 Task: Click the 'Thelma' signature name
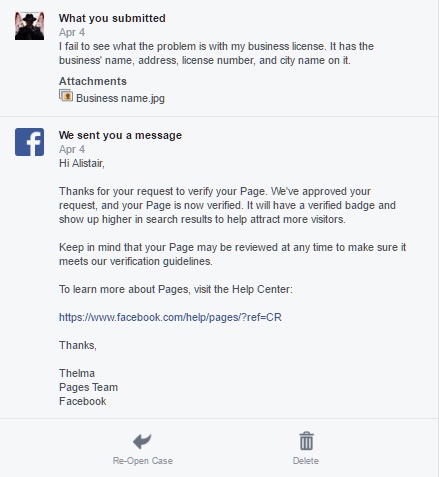pos(77,373)
